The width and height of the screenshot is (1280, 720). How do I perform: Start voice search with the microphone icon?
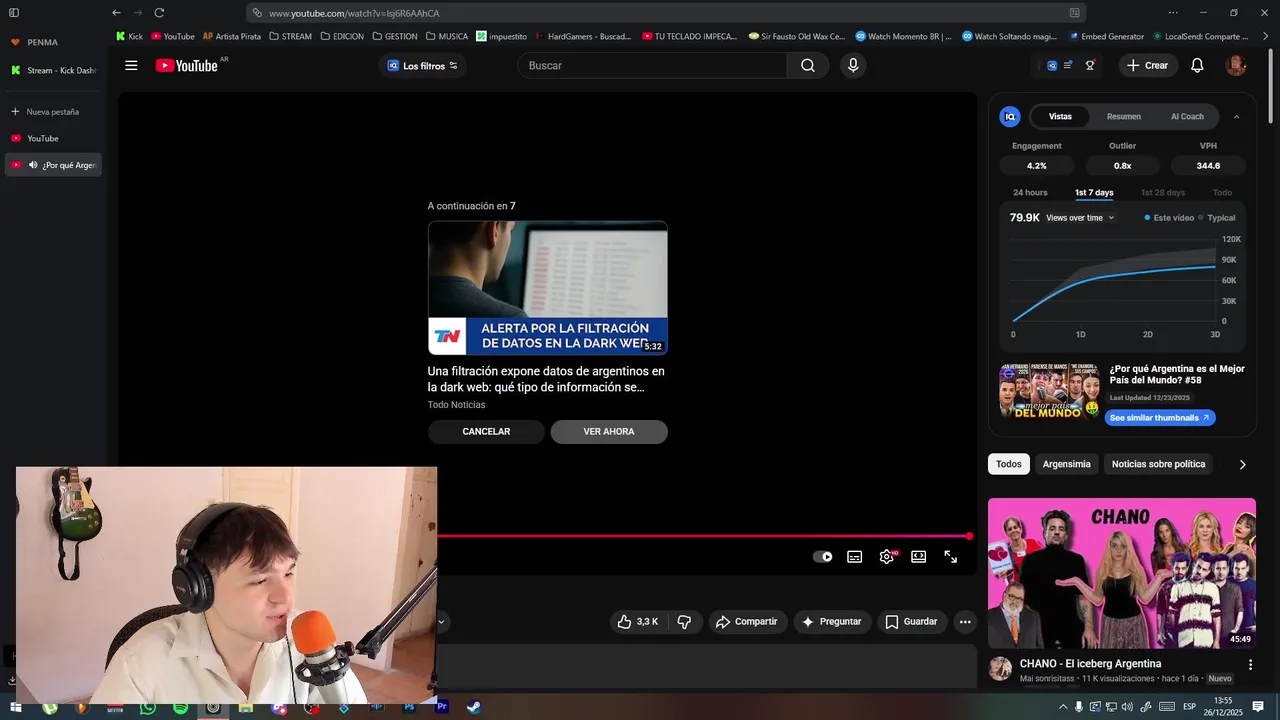[853, 66]
